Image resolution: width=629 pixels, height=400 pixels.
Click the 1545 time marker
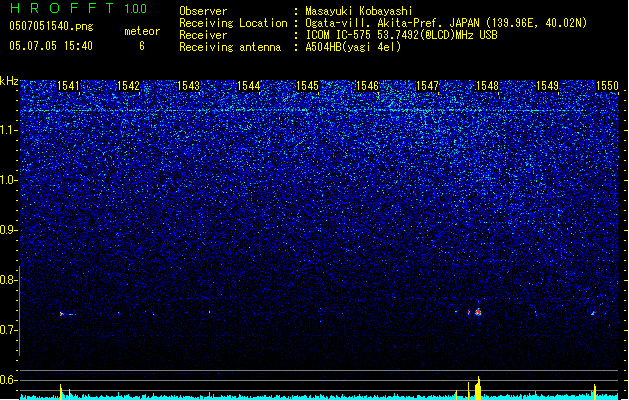[308, 86]
